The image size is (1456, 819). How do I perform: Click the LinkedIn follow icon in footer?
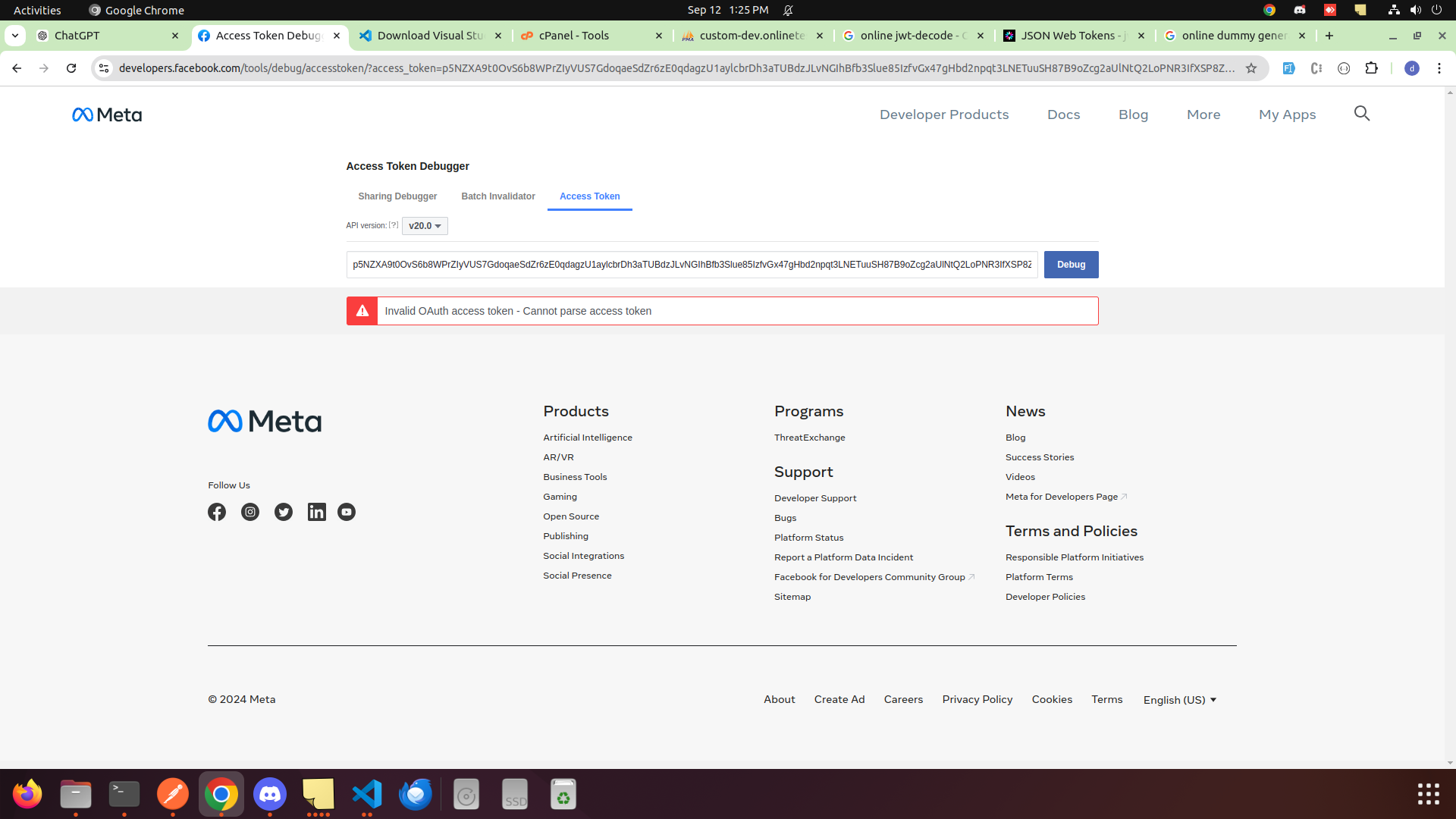coord(316,512)
